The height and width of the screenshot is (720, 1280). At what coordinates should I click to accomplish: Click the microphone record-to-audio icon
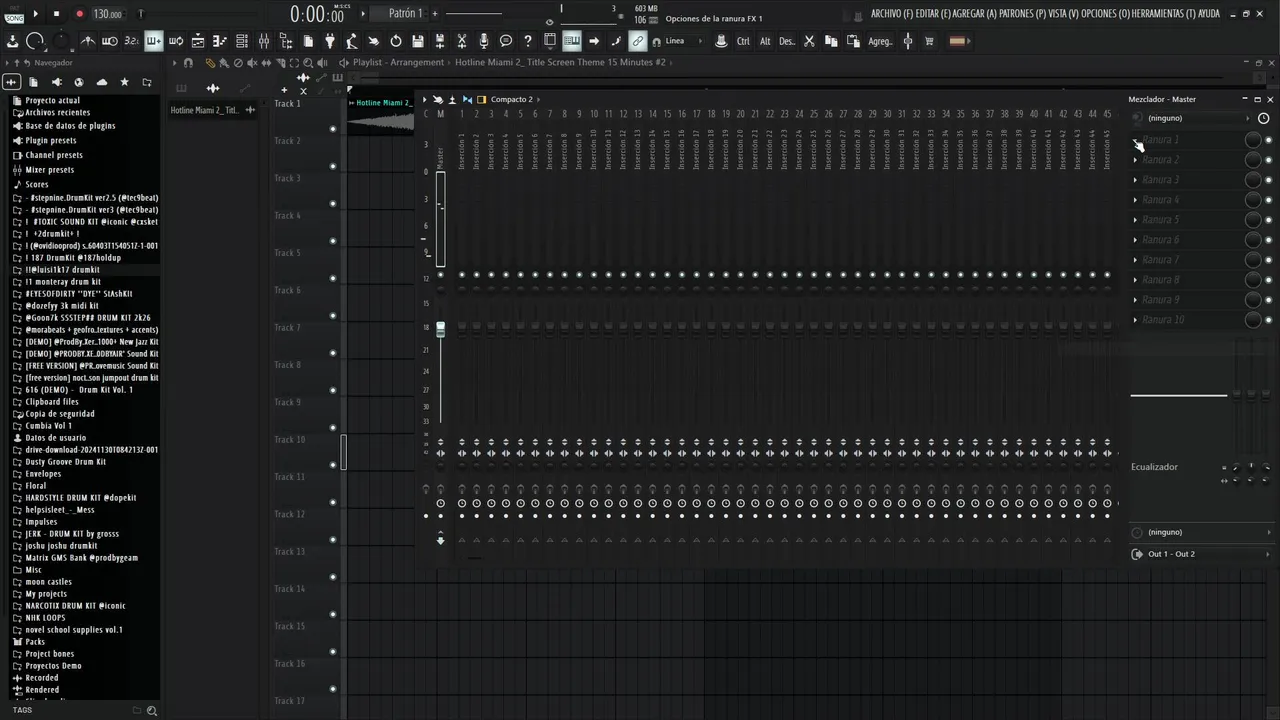(484, 41)
